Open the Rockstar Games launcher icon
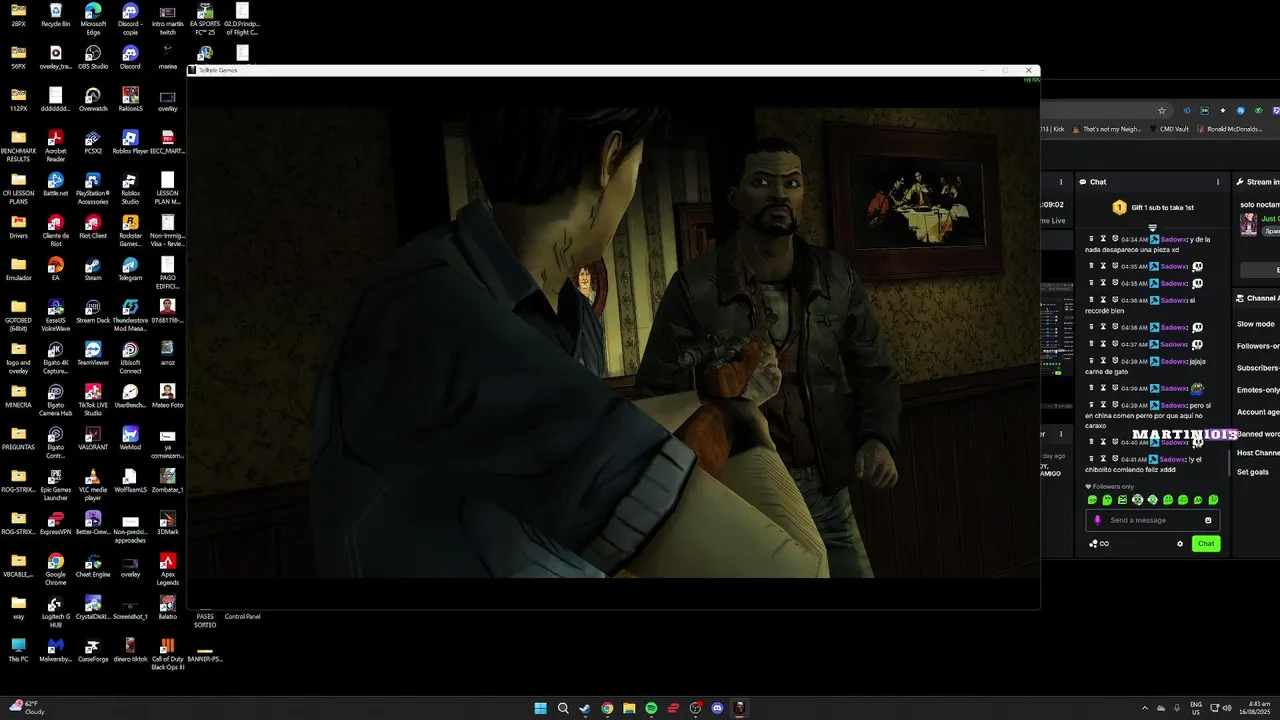Image resolution: width=1280 pixels, height=720 pixels. click(x=130, y=229)
